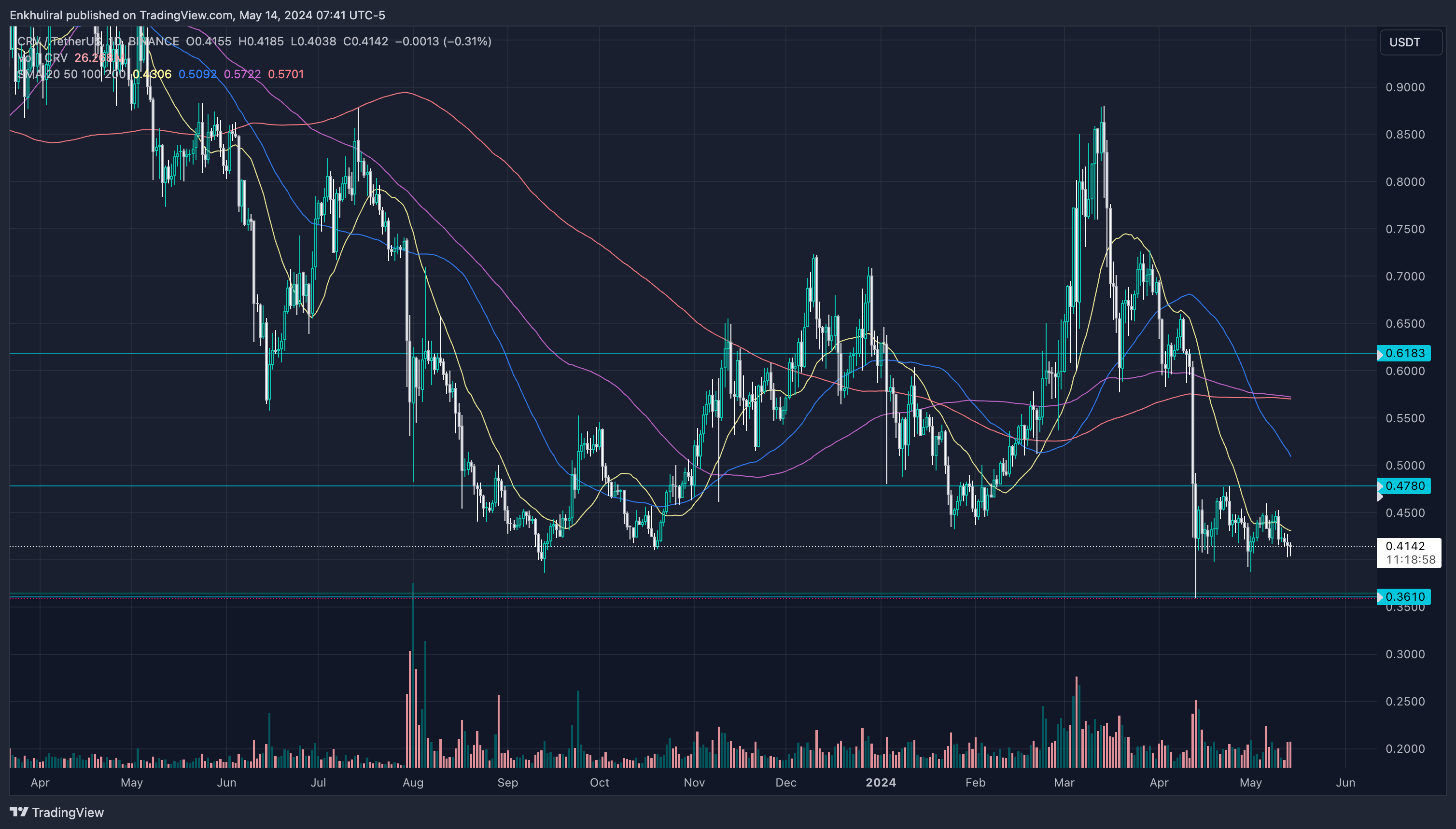Click the 0.4780 horizontal line arrow marker
This screenshot has width=1456, height=829.
pos(1380,486)
